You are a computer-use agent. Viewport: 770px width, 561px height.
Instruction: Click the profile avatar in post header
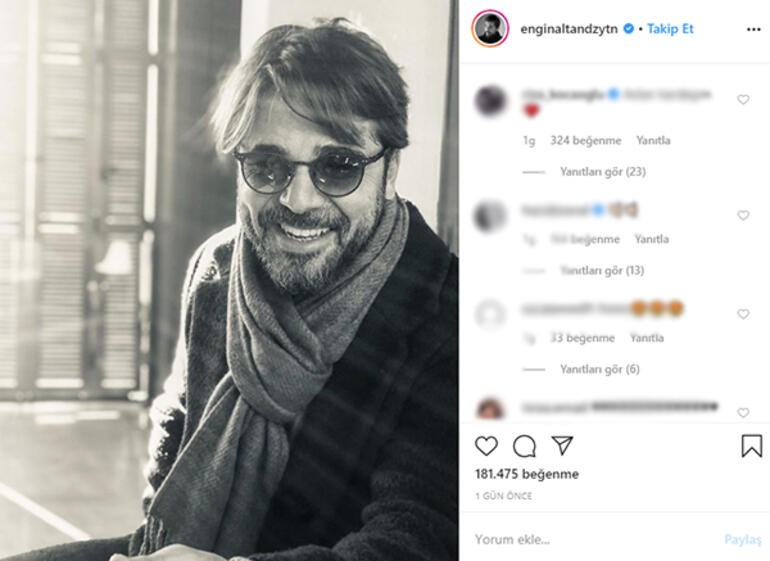click(x=490, y=29)
